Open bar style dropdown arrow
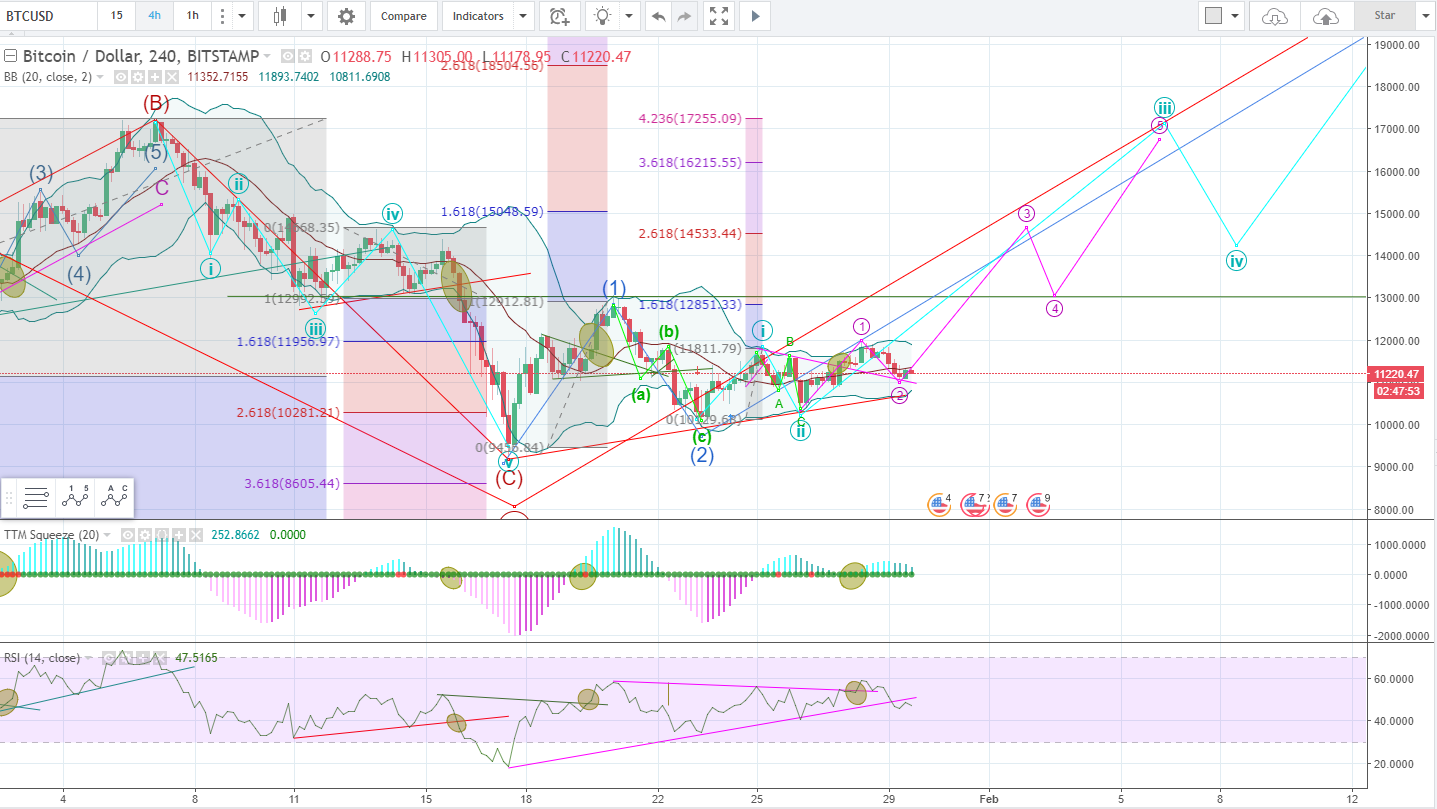Screen dimensions: 1437x809 pos(312,16)
